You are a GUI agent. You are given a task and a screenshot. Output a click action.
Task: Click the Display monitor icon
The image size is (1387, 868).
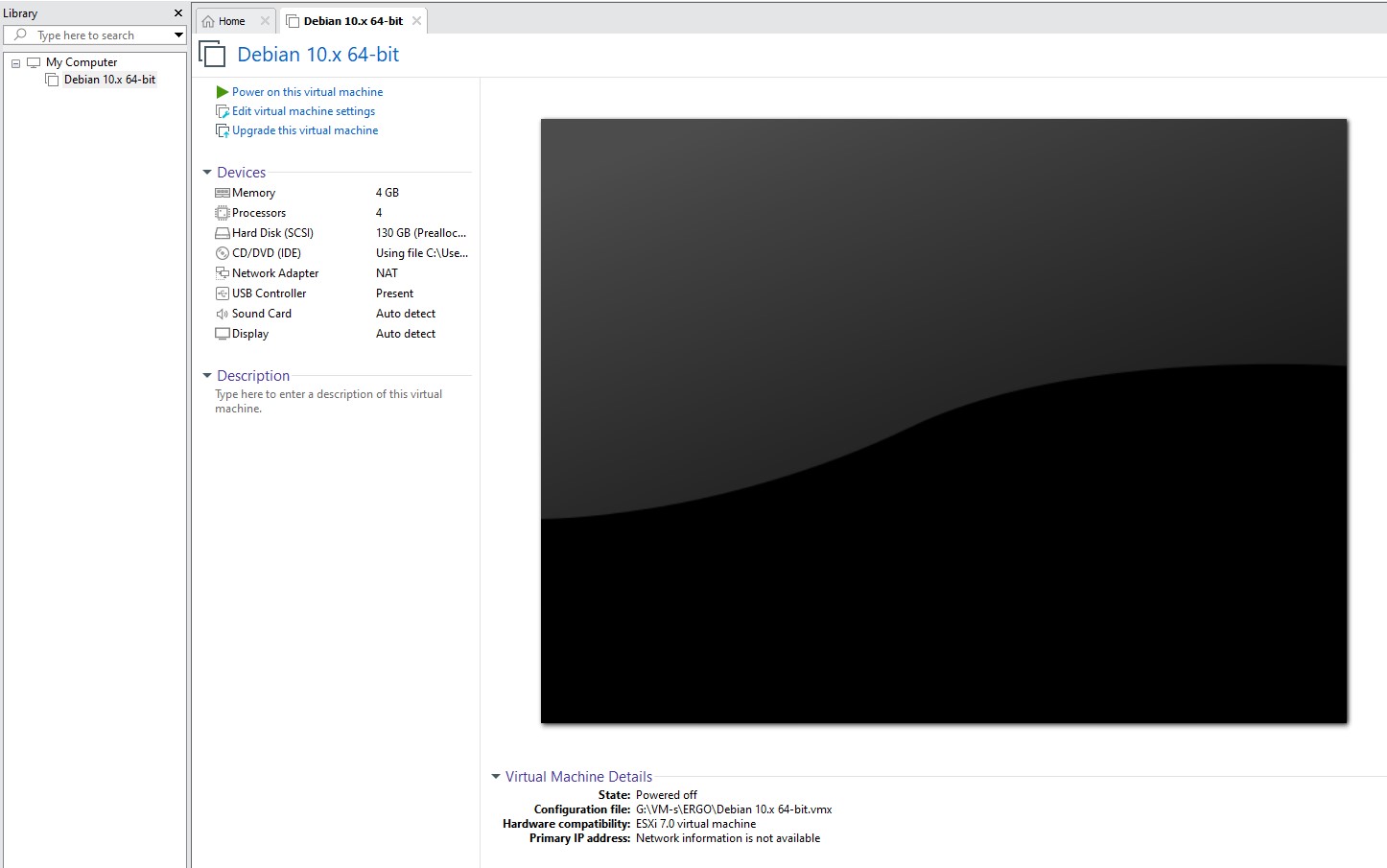(223, 334)
